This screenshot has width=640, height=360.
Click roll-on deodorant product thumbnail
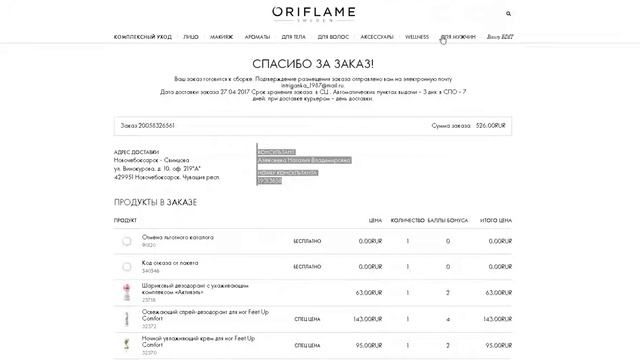pos(127,293)
